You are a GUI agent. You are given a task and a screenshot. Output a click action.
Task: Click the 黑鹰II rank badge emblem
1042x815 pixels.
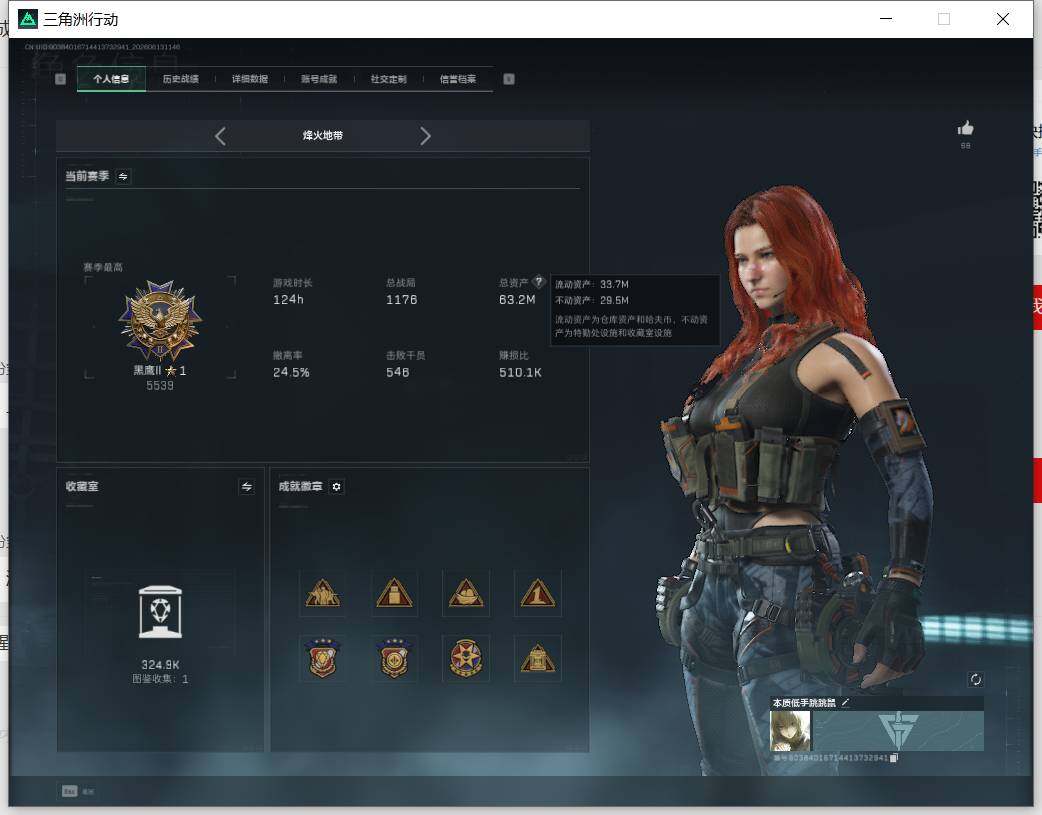click(160, 320)
